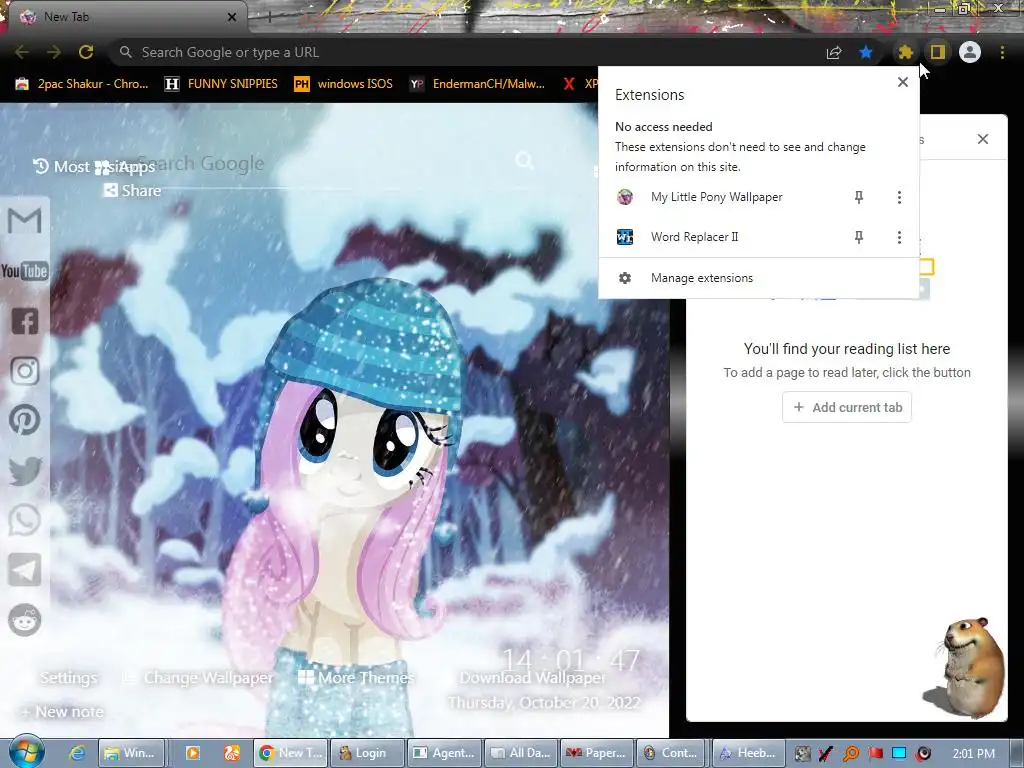Image resolution: width=1024 pixels, height=768 pixels.
Task: Open Facebook sidebar shortcut
Action: 25,321
